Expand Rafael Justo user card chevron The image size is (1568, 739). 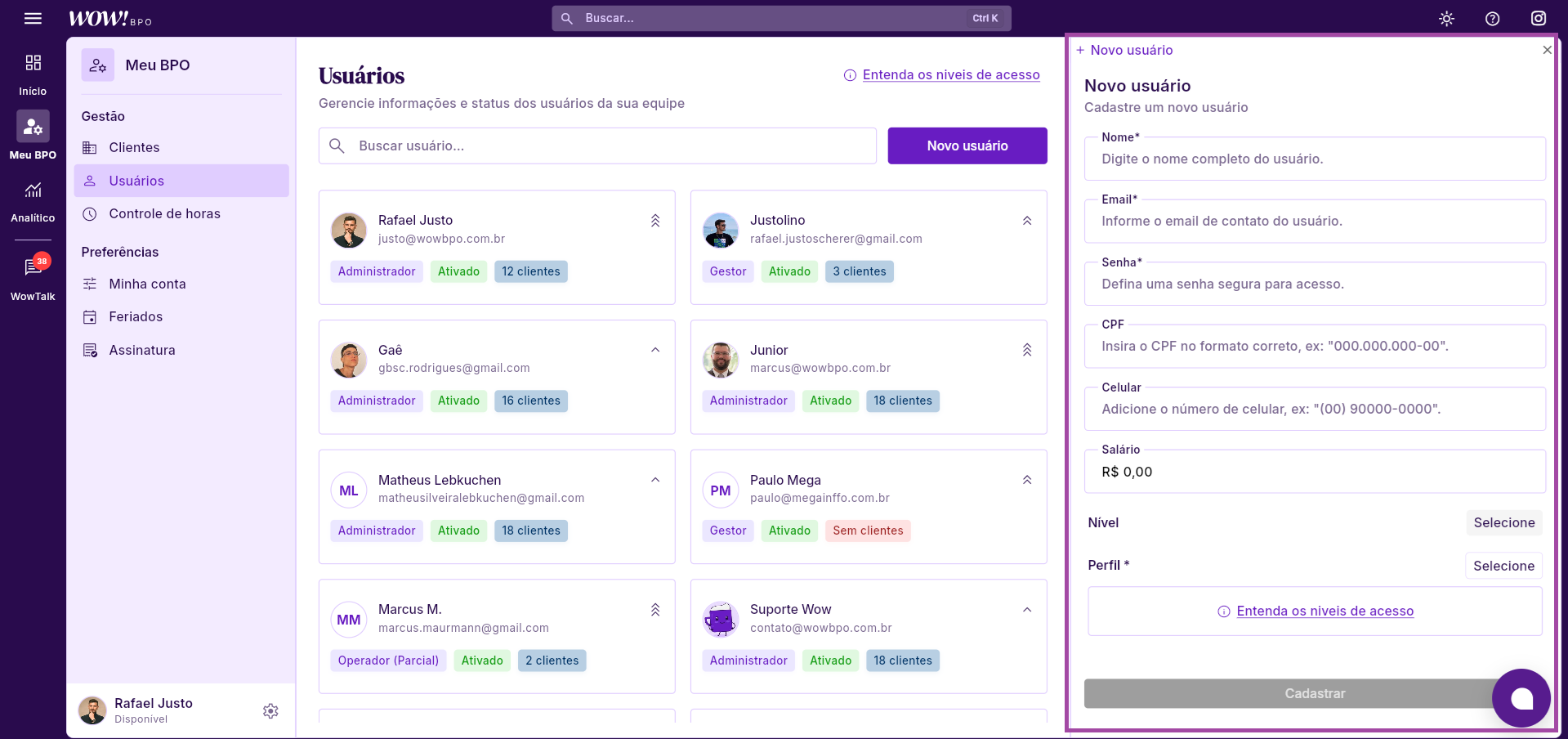[x=655, y=221]
